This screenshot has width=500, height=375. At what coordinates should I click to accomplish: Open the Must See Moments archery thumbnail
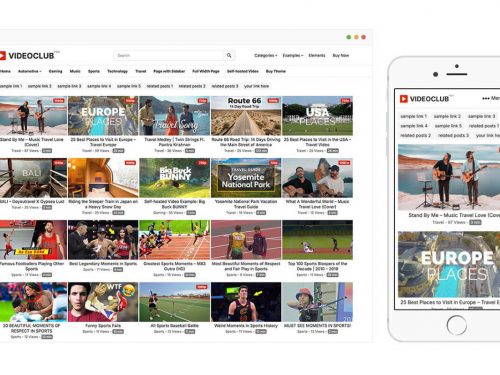[x=317, y=302]
